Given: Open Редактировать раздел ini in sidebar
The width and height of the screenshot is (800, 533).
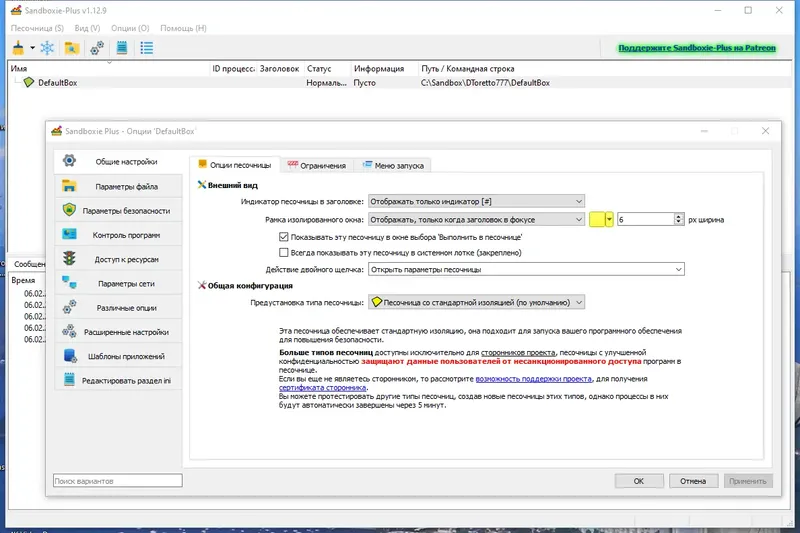Looking at the screenshot, I should click(x=118, y=380).
